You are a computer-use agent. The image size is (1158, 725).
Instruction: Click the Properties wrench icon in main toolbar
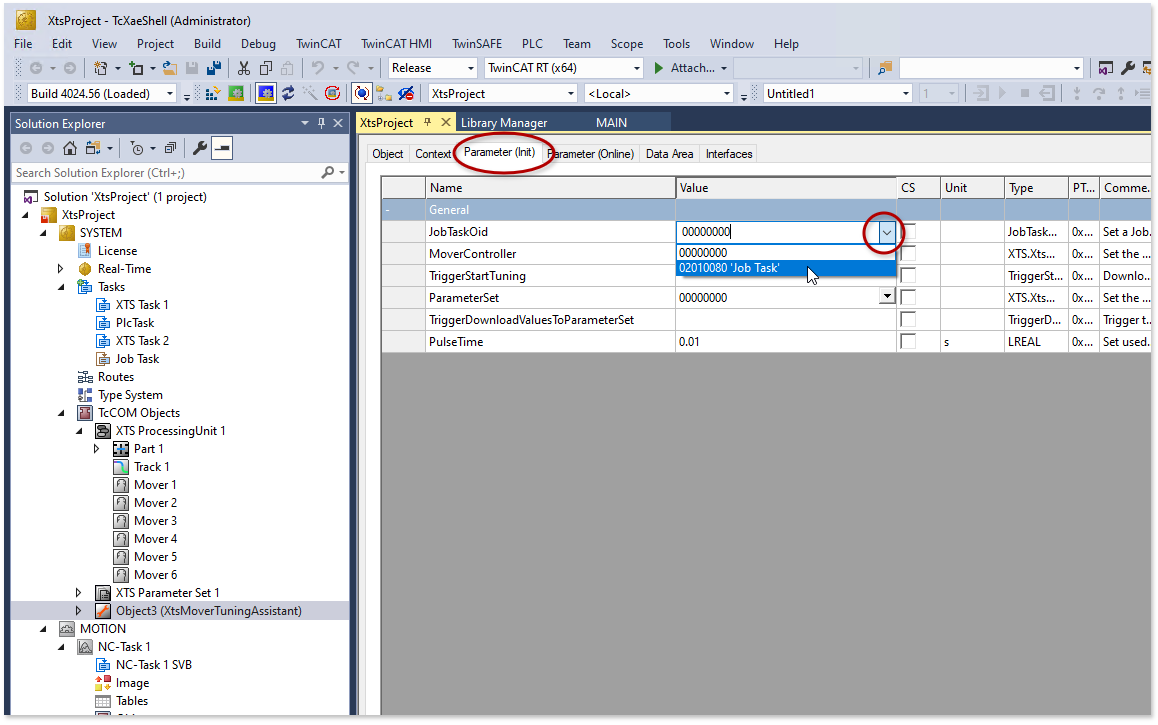tap(1128, 68)
